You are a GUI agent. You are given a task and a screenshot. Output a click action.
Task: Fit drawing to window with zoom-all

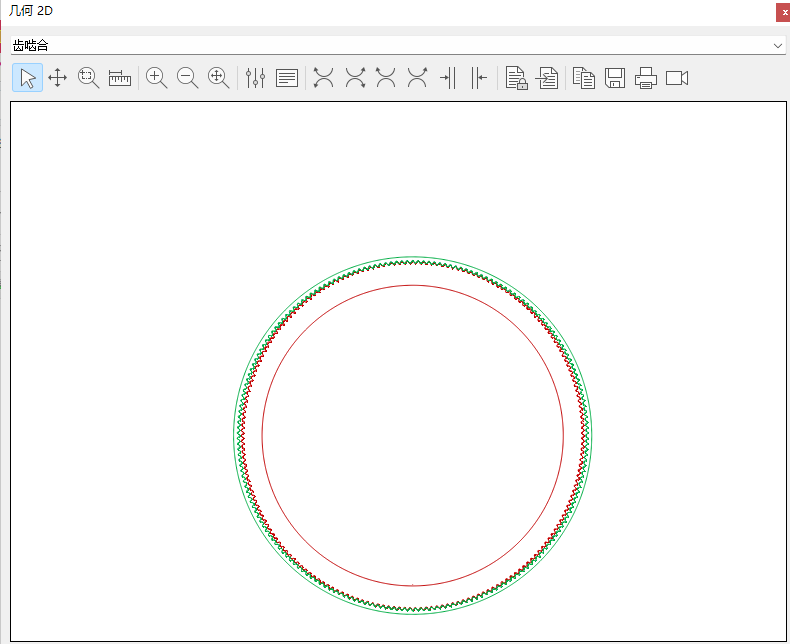(218, 78)
